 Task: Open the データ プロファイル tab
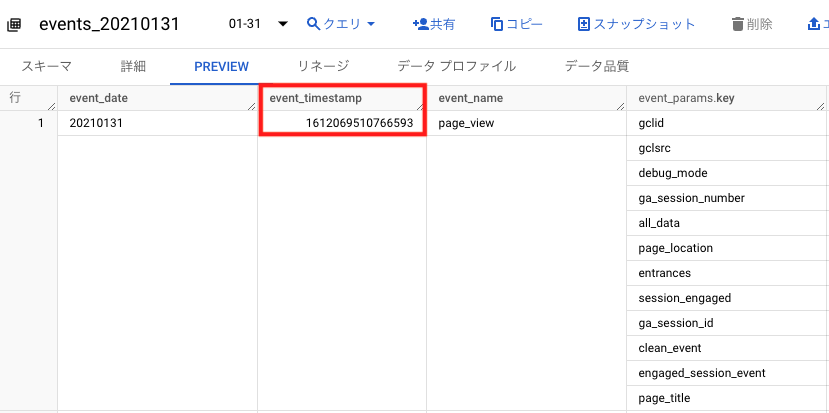[x=457, y=66]
